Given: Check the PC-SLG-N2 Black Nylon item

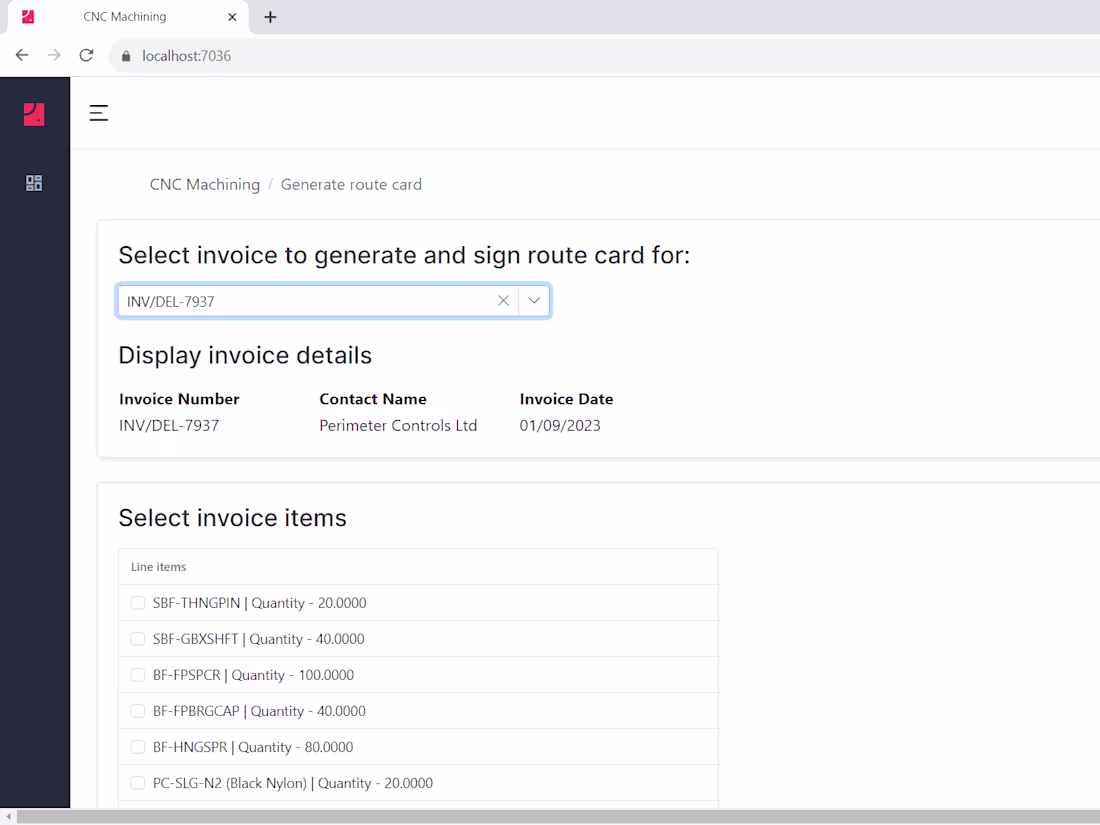Looking at the screenshot, I should click(x=137, y=783).
